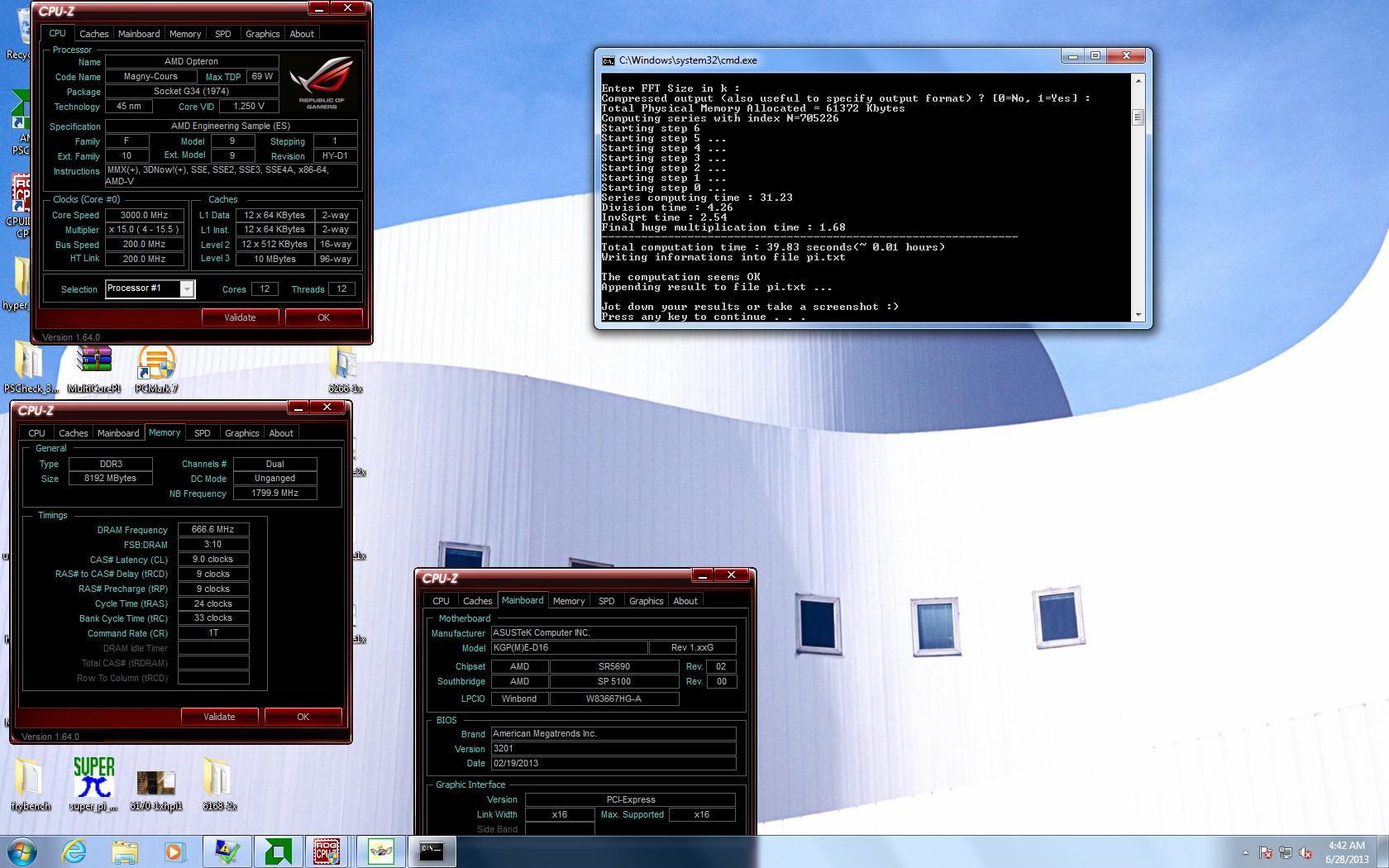The image size is (1389, 868).
Task: Click the Multiplier value x 15.0
Action: (x=144, y=229)
